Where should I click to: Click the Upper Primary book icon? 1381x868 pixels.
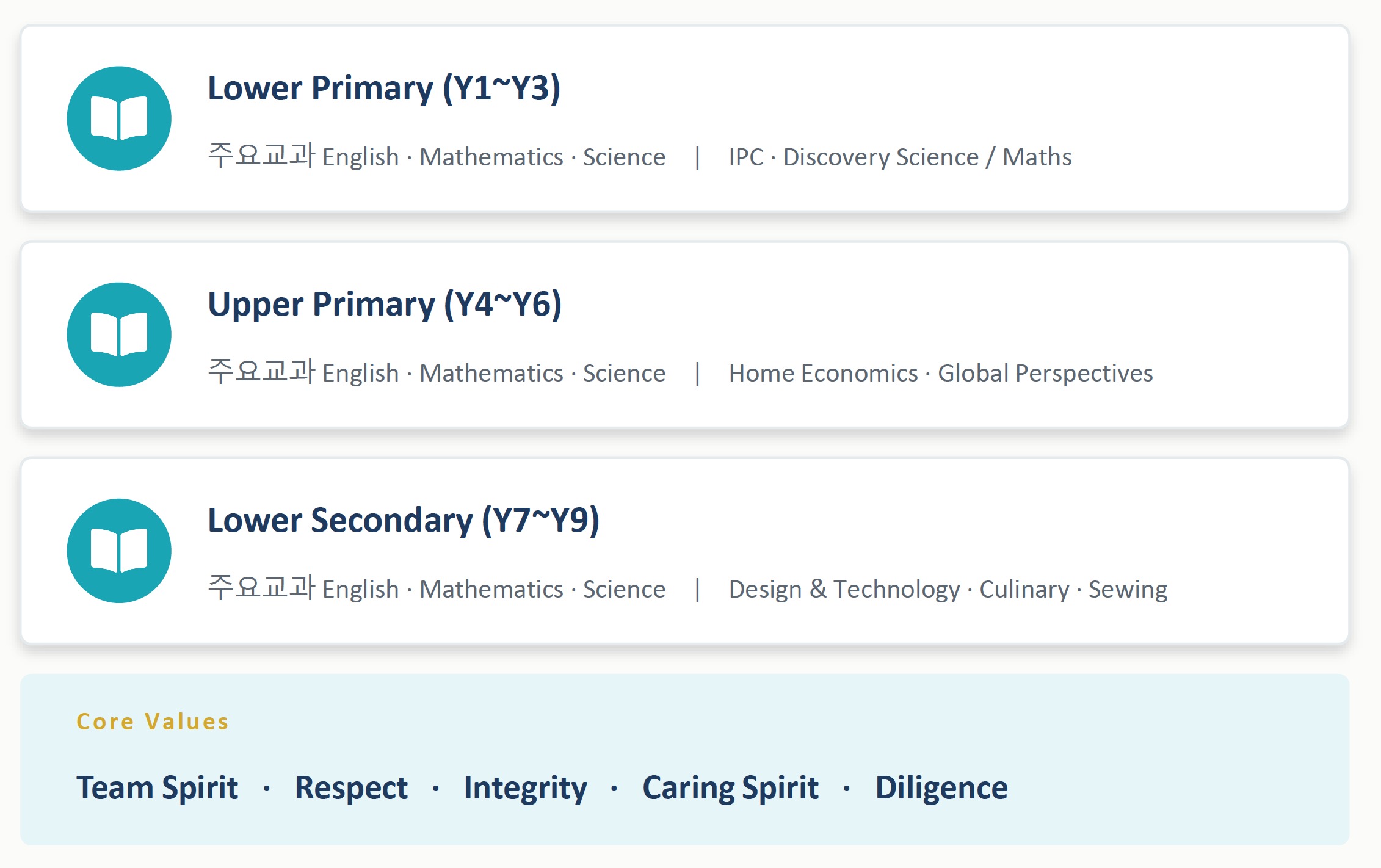click(x=119, y=335)
